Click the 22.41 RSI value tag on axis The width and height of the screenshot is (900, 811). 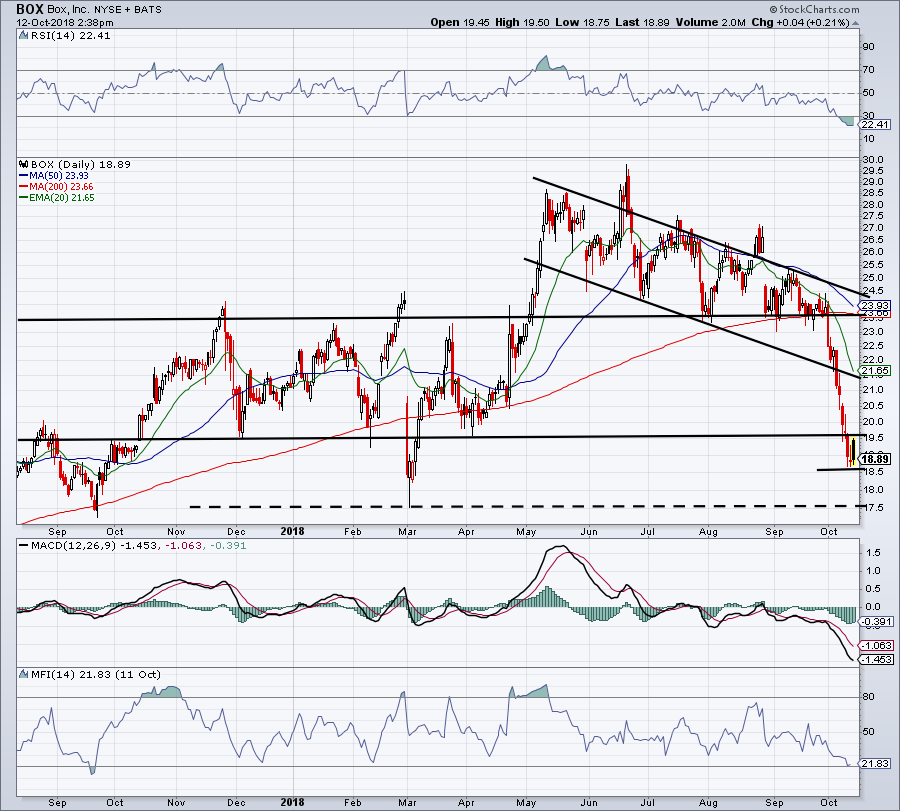[x=876, y=125]
